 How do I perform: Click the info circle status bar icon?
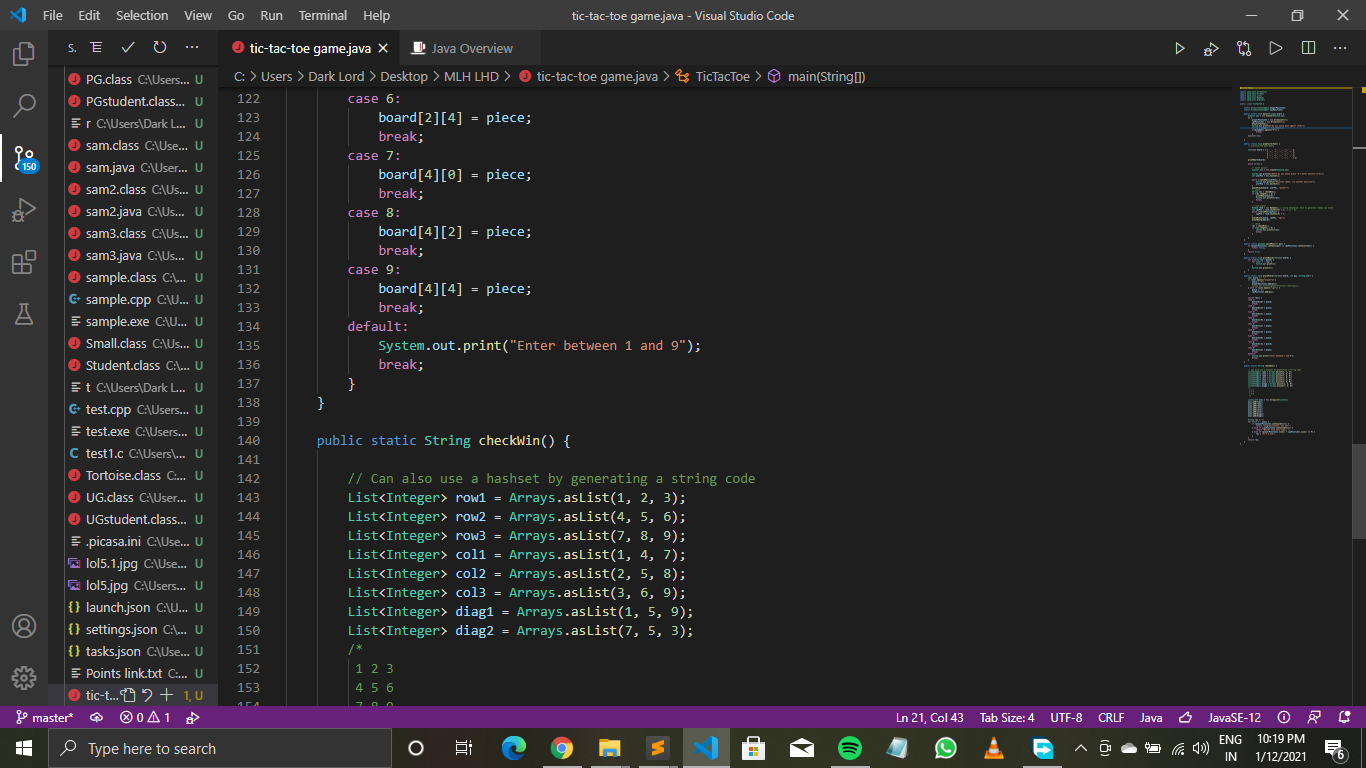[1284, 717]
